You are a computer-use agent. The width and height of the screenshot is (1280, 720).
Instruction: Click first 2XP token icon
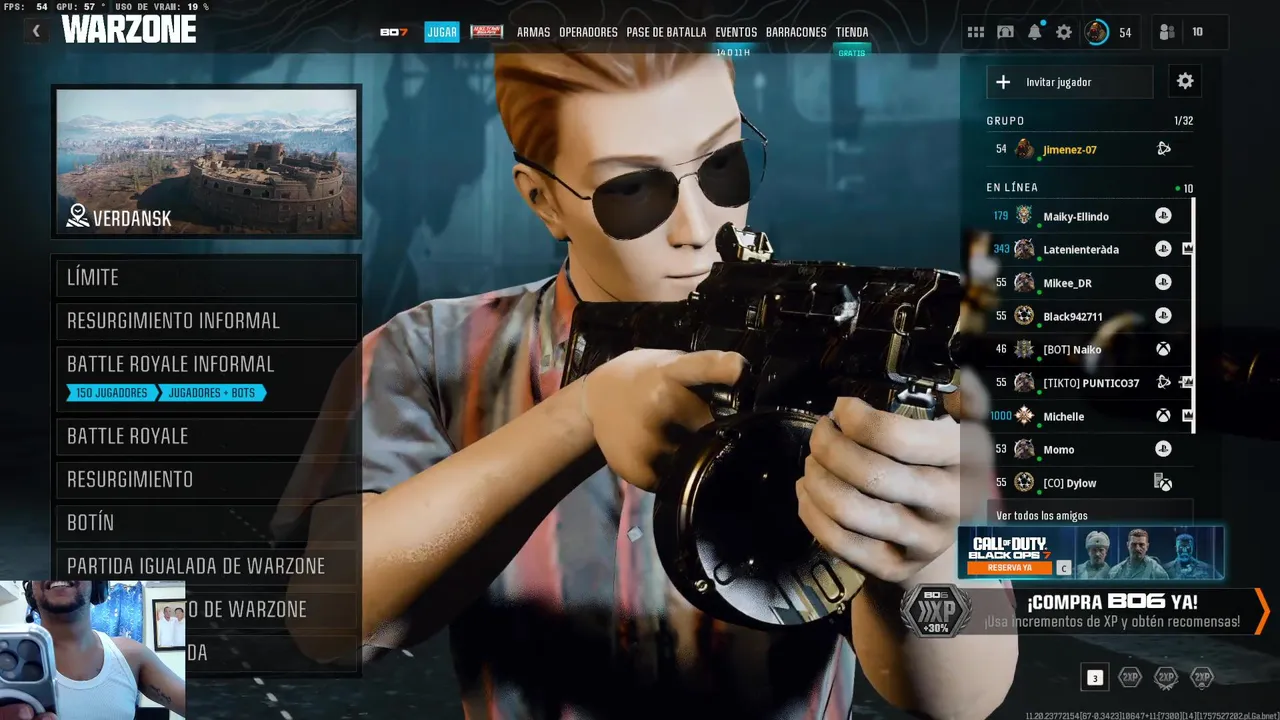coord(1130,678)
